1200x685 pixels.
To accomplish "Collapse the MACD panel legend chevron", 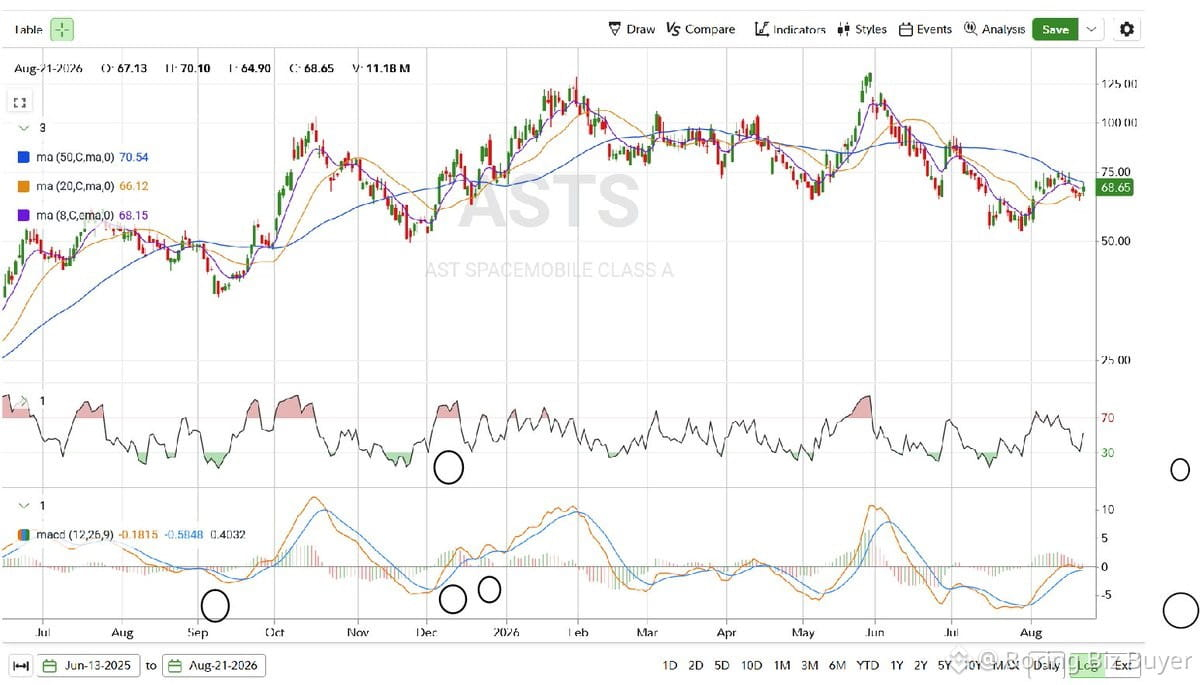I will click(22, 505).
